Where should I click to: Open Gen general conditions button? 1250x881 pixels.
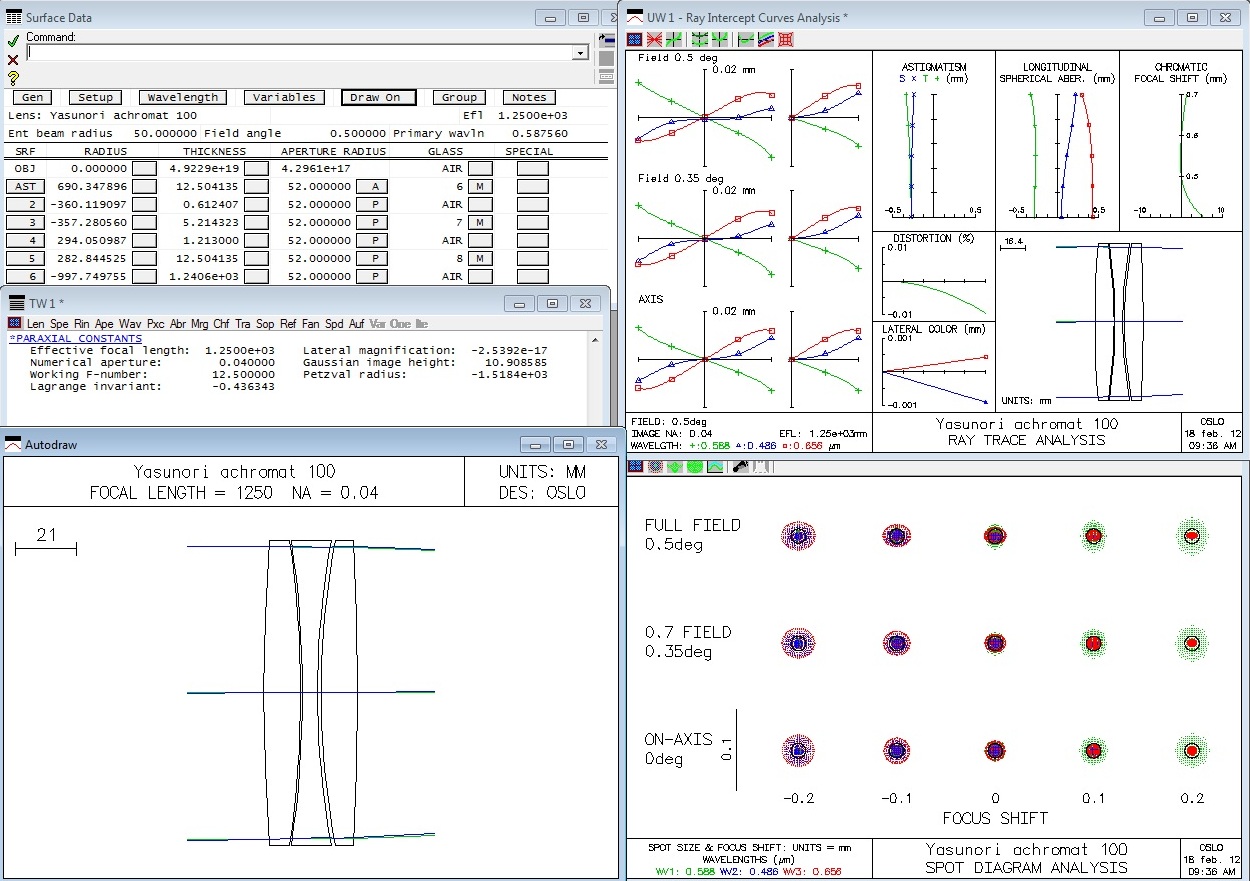coord(33,97)
